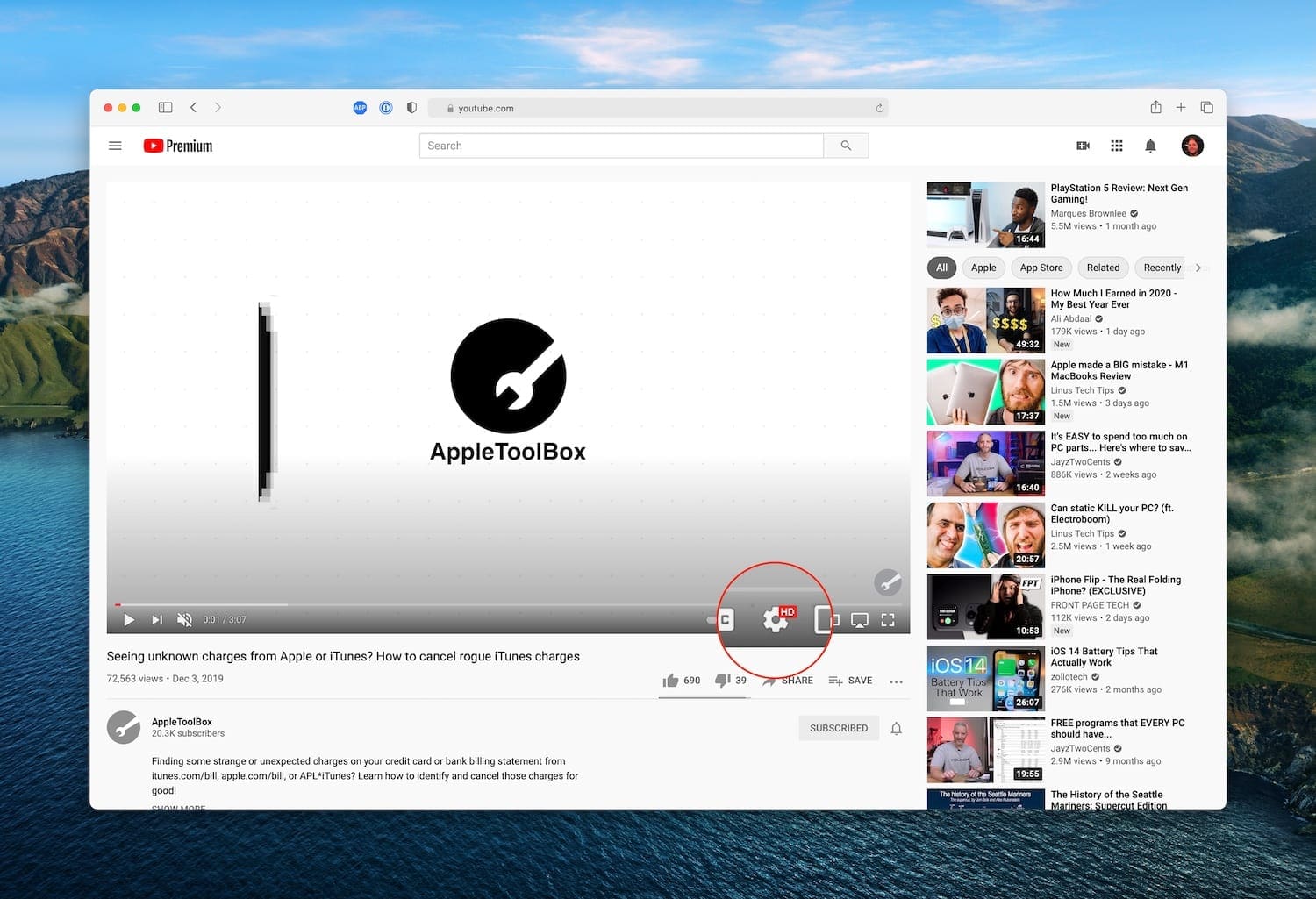Open the notifications bell in the header
Screen dimensions: 1316x899
coord(1150,146)
